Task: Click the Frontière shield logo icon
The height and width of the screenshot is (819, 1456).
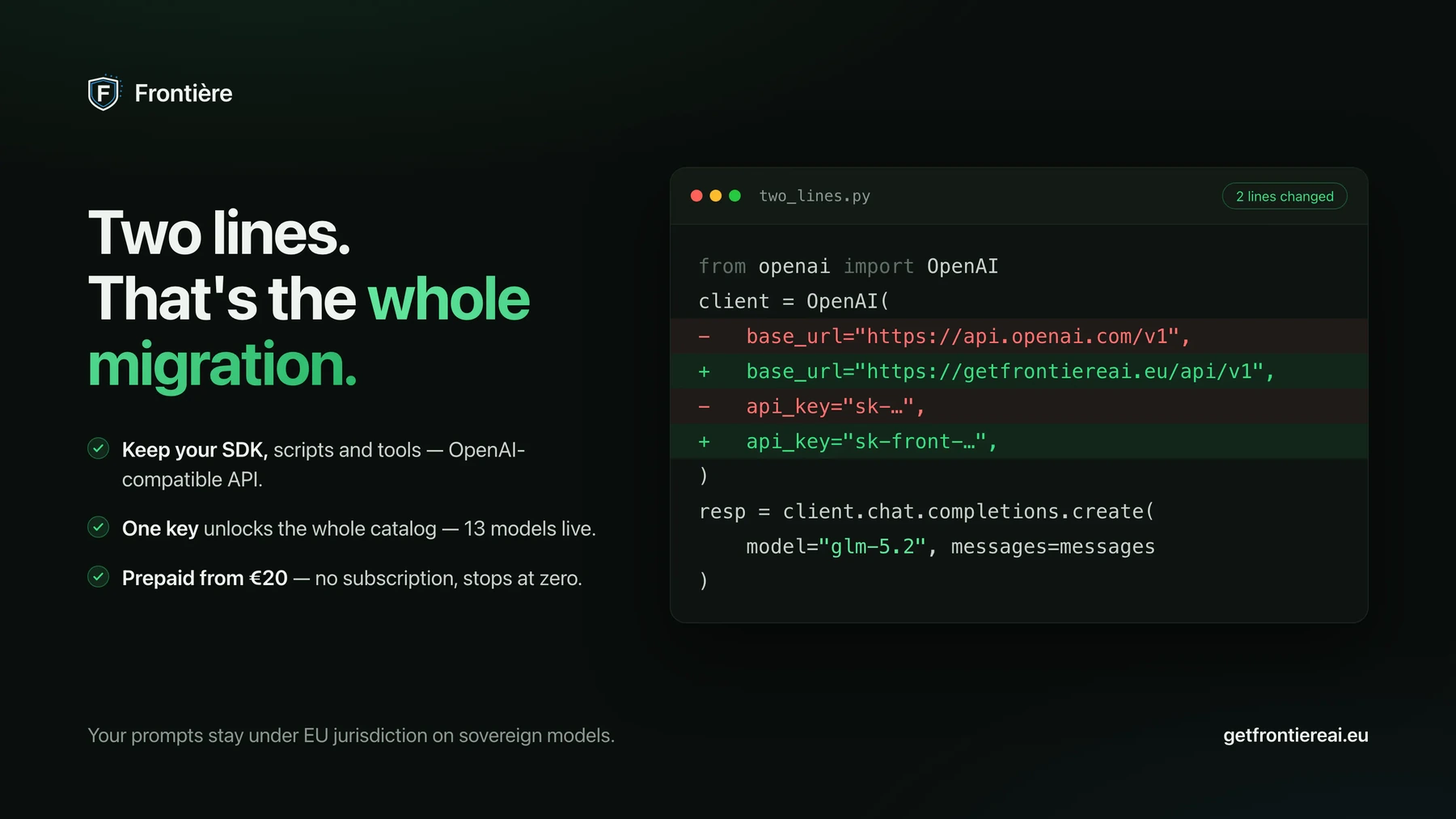Action: click(x=104, y=93)
